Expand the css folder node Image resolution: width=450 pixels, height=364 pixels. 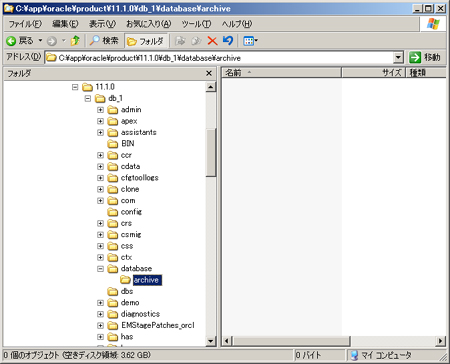tap(100, 246)
